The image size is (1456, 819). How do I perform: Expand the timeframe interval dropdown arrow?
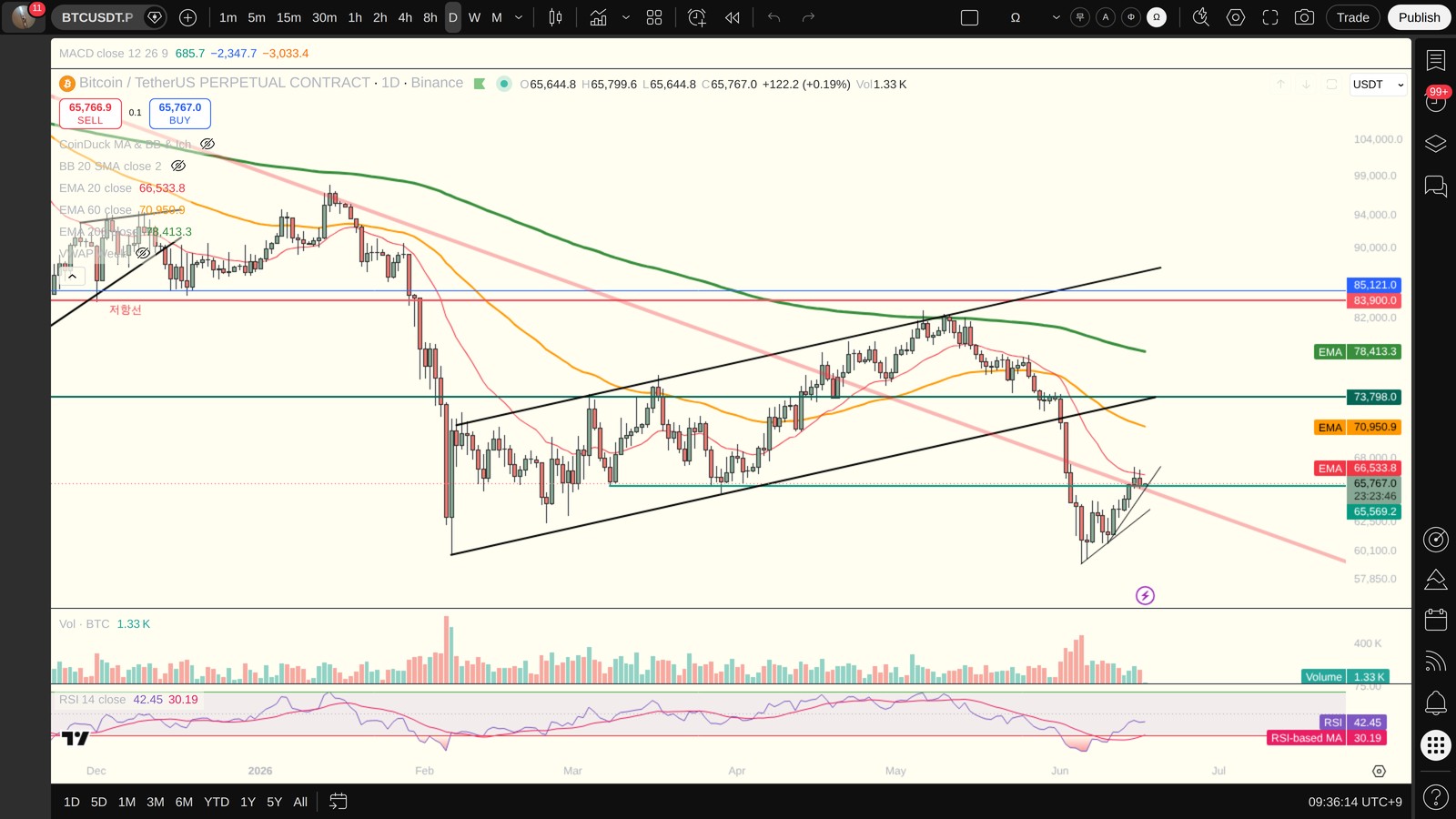point(519,17)
